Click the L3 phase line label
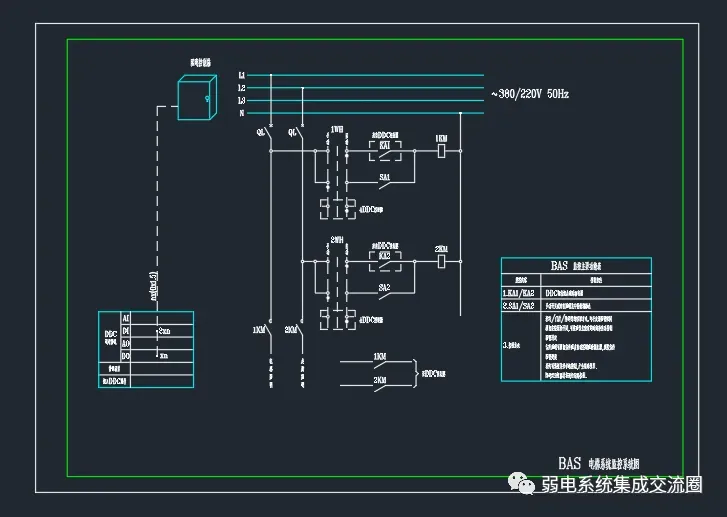The width and height of the screenshot is (727, 517). (242, 100)
